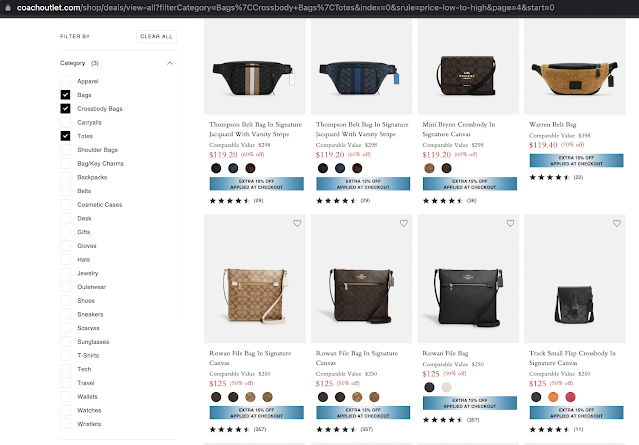This screenshot has height=445, width=639.
Task: Select black swatch on leather Rowan File Bag
Action: point(429,387)
